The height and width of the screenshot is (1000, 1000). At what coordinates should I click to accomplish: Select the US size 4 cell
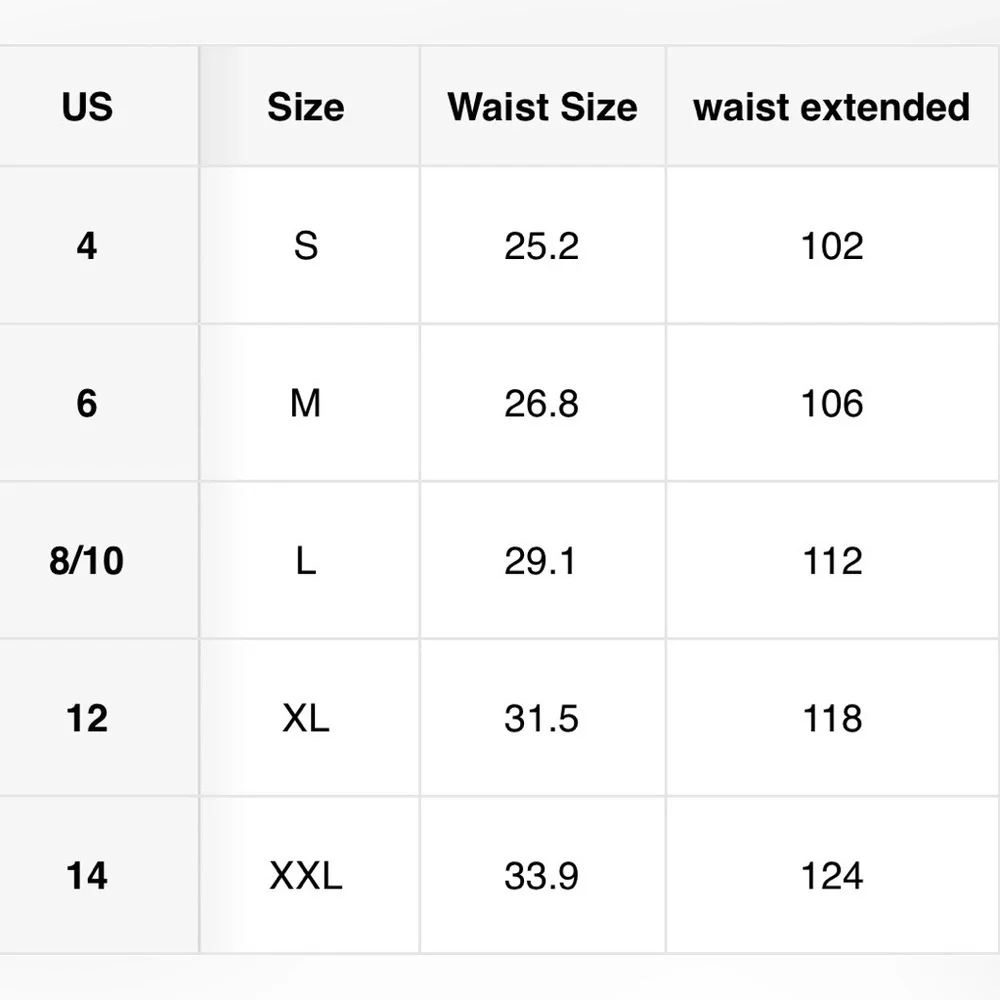(87, 246)
